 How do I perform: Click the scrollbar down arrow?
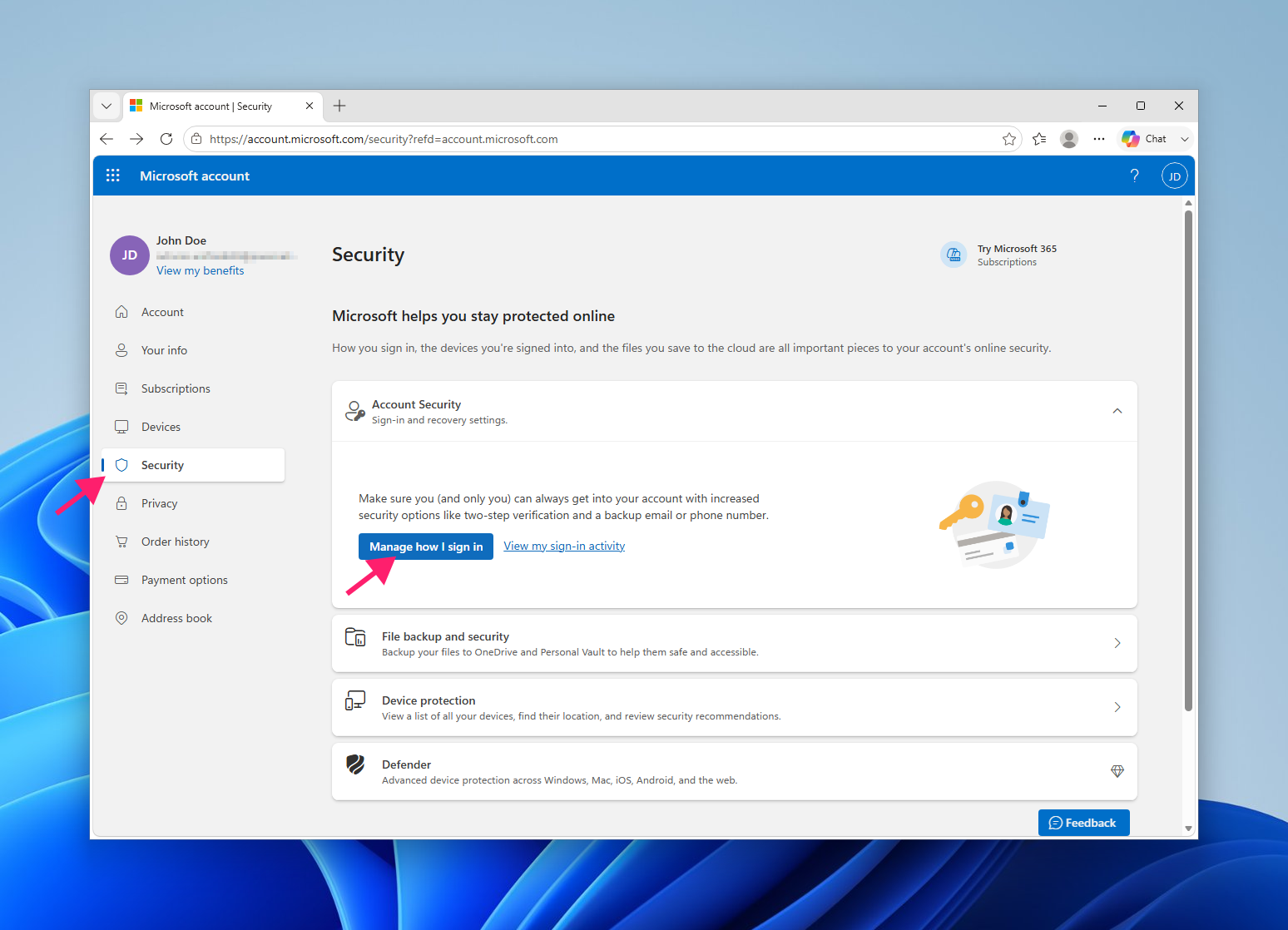coord(1188,829)
